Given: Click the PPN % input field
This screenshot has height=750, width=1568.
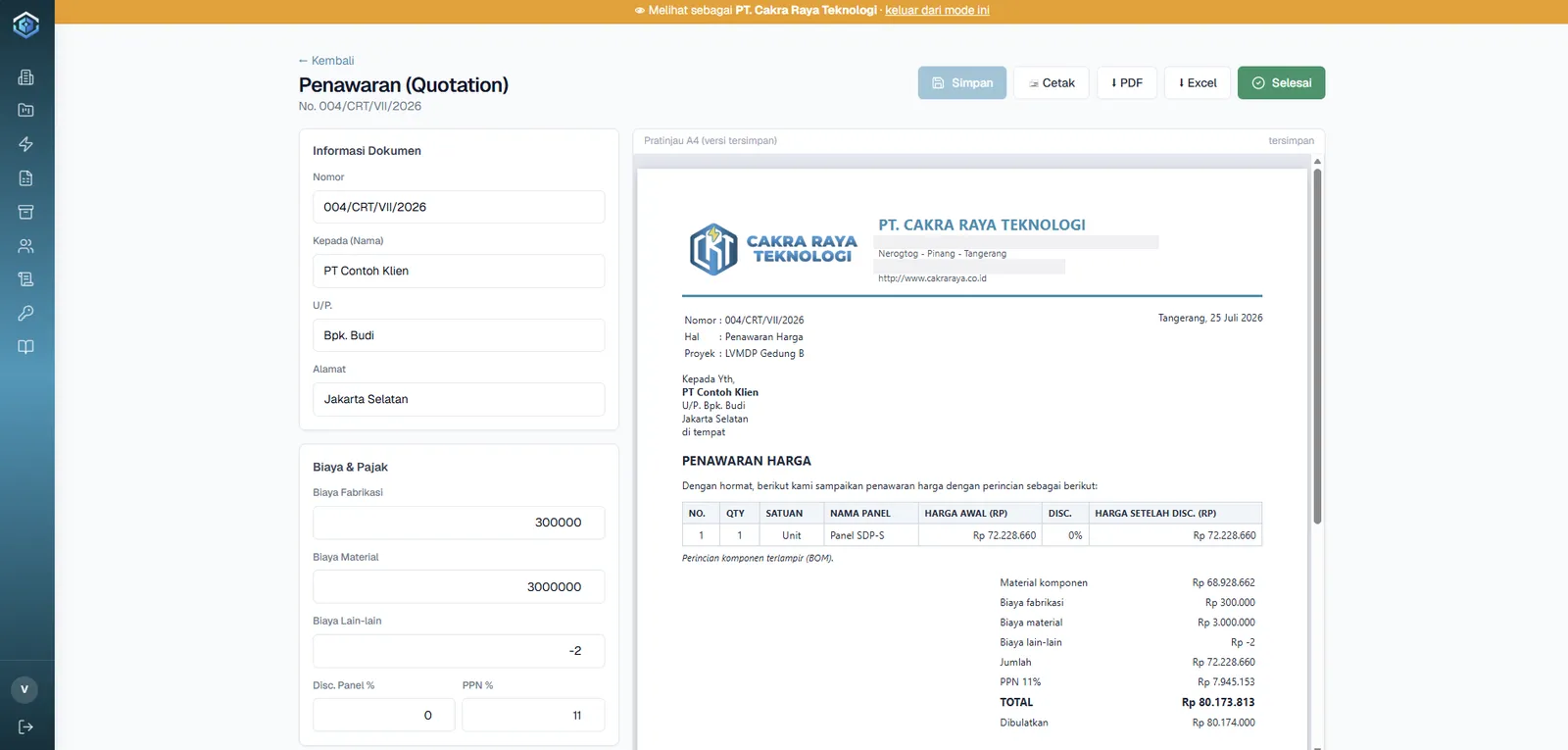Looking at the screenshot, I should click(533, 715).
